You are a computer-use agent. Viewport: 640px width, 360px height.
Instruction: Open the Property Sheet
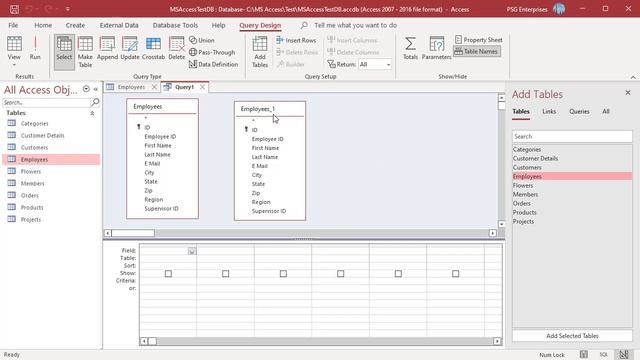click(x=478, y=40)
